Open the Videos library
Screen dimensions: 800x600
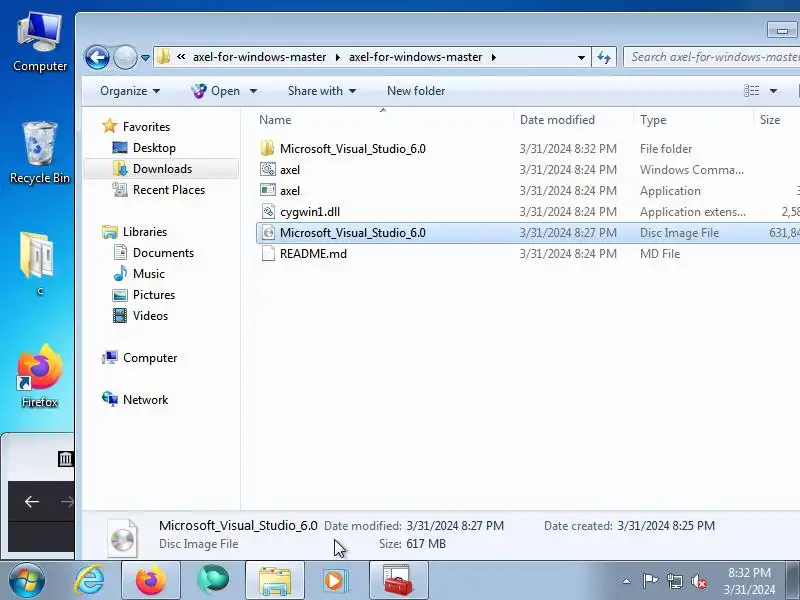pos(150,316)
